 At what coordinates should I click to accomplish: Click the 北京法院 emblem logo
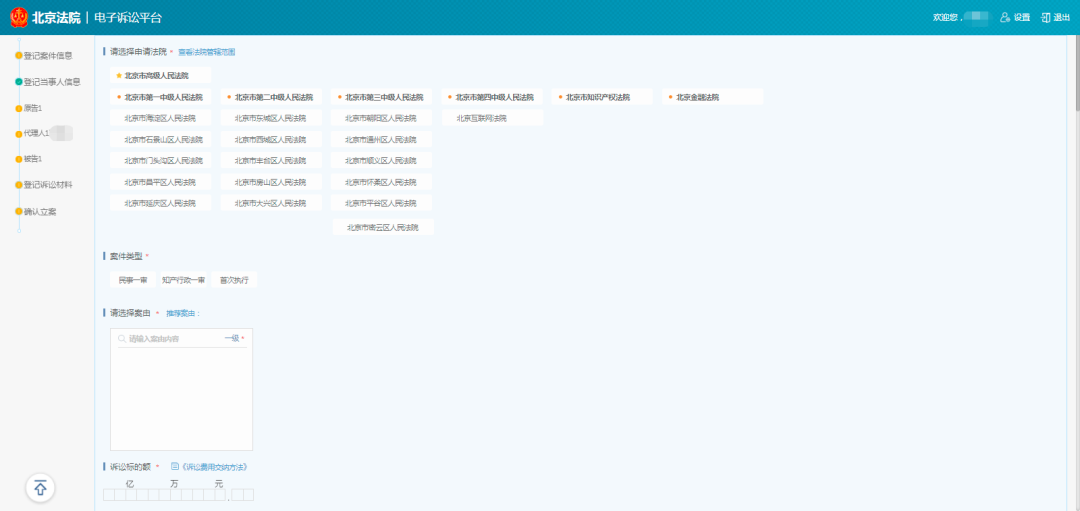coord(19,18)
